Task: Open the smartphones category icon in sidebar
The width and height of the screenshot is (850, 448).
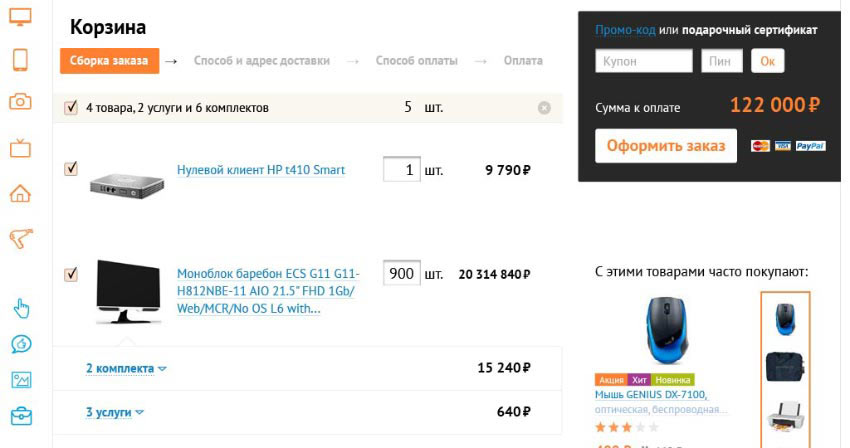Action: point(20,59)
